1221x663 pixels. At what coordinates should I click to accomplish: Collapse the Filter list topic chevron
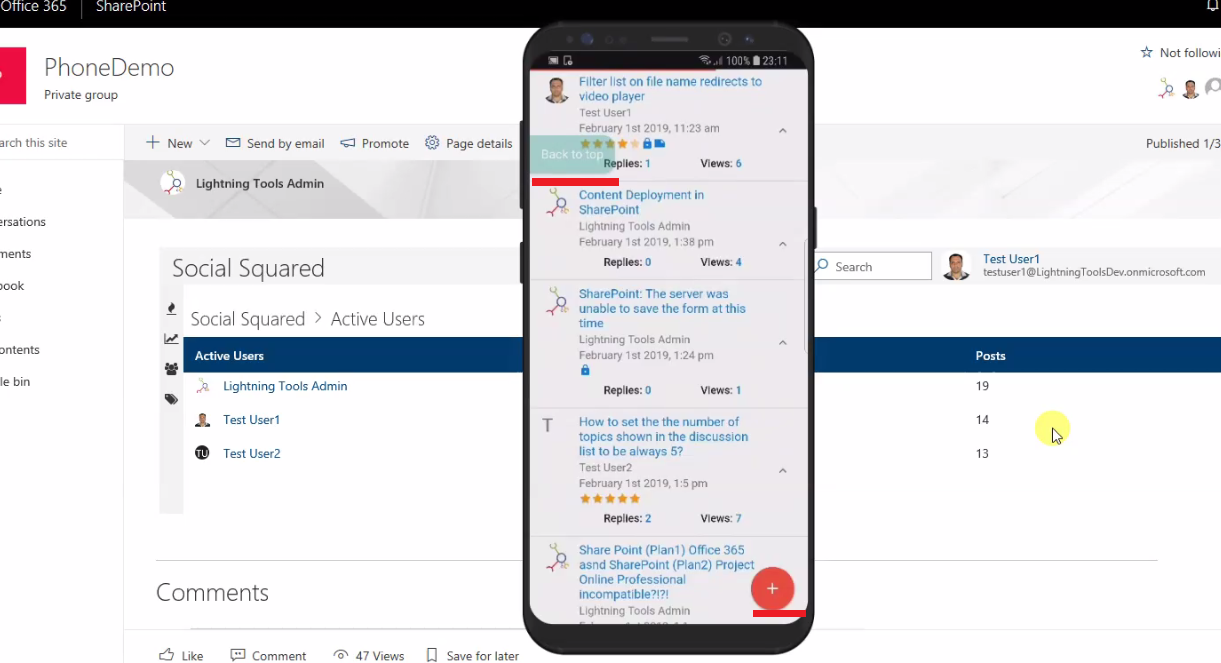click(x=783, y=130)
